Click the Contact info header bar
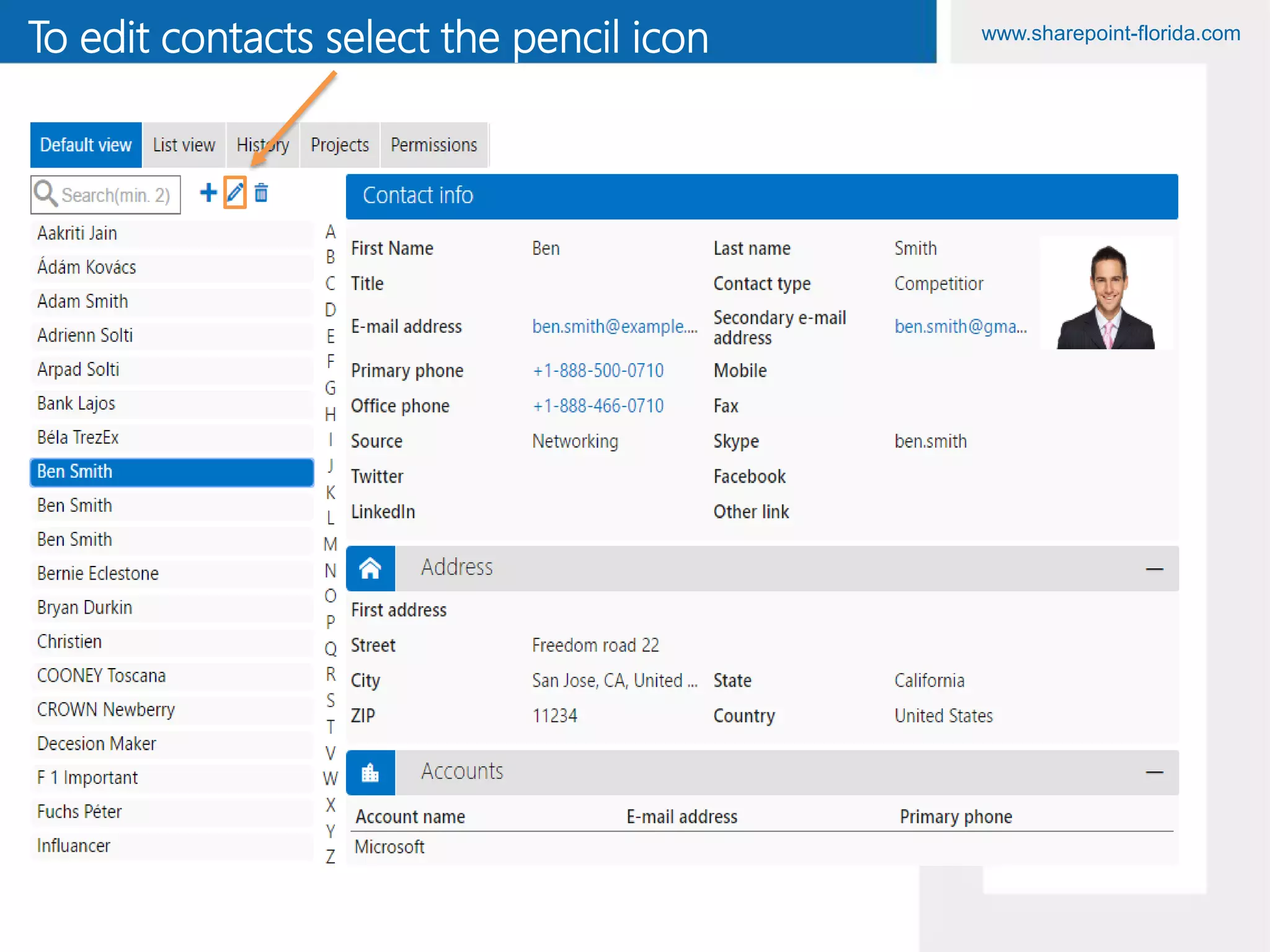Image resolution: width=1270 pixels, height=952 pixels. [x=762, y=196]
